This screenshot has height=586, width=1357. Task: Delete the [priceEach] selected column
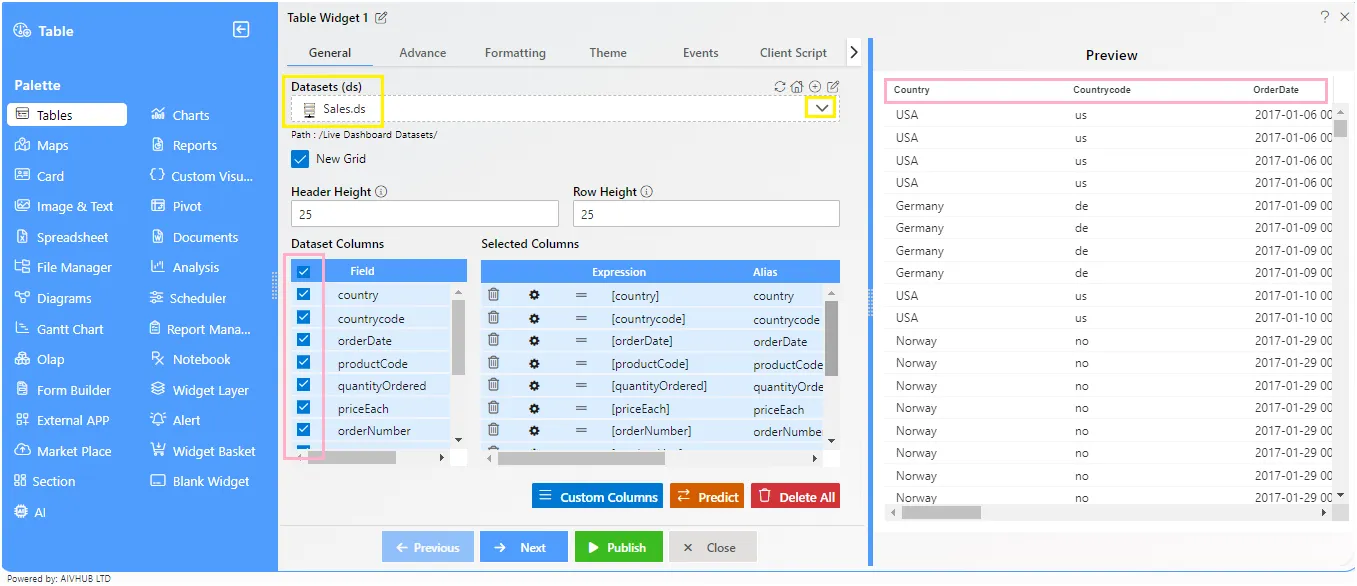493,408
